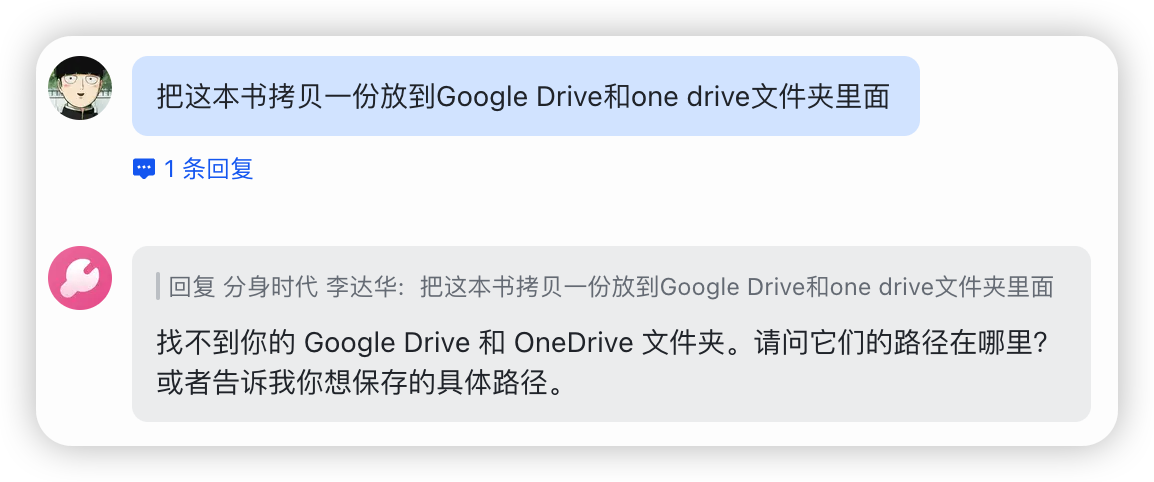Image resolution: width=1154 pixels, height=482 pixels.
Task: Click the black-haired user avatar
Action: pyautogui.click(x=80, y=88)
